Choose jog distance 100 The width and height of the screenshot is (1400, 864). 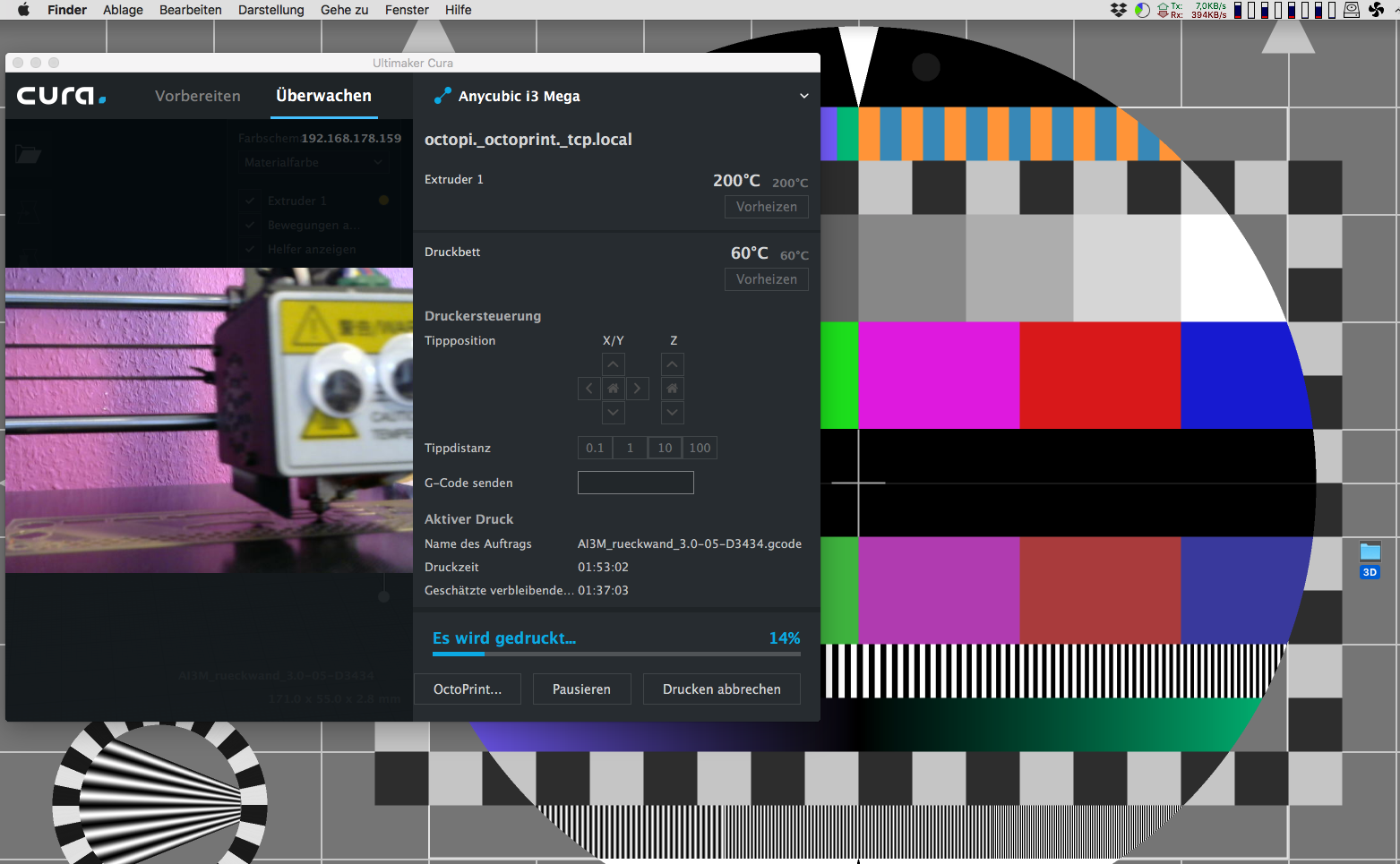point(700,448)
